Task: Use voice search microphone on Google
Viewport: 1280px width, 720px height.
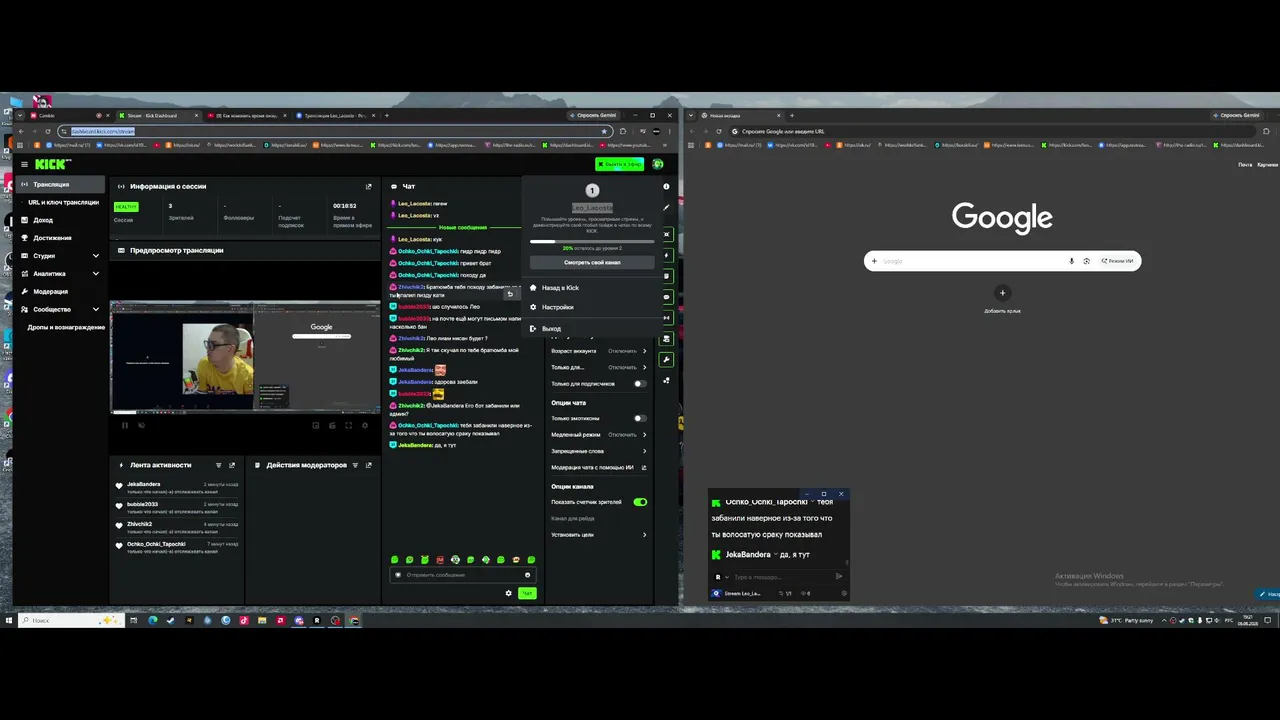Action: pyautogui.click(x=1071, y=261)
